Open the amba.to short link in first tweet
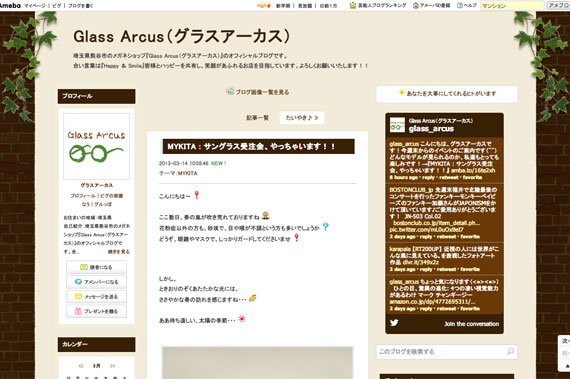 (x=473, y=170)
